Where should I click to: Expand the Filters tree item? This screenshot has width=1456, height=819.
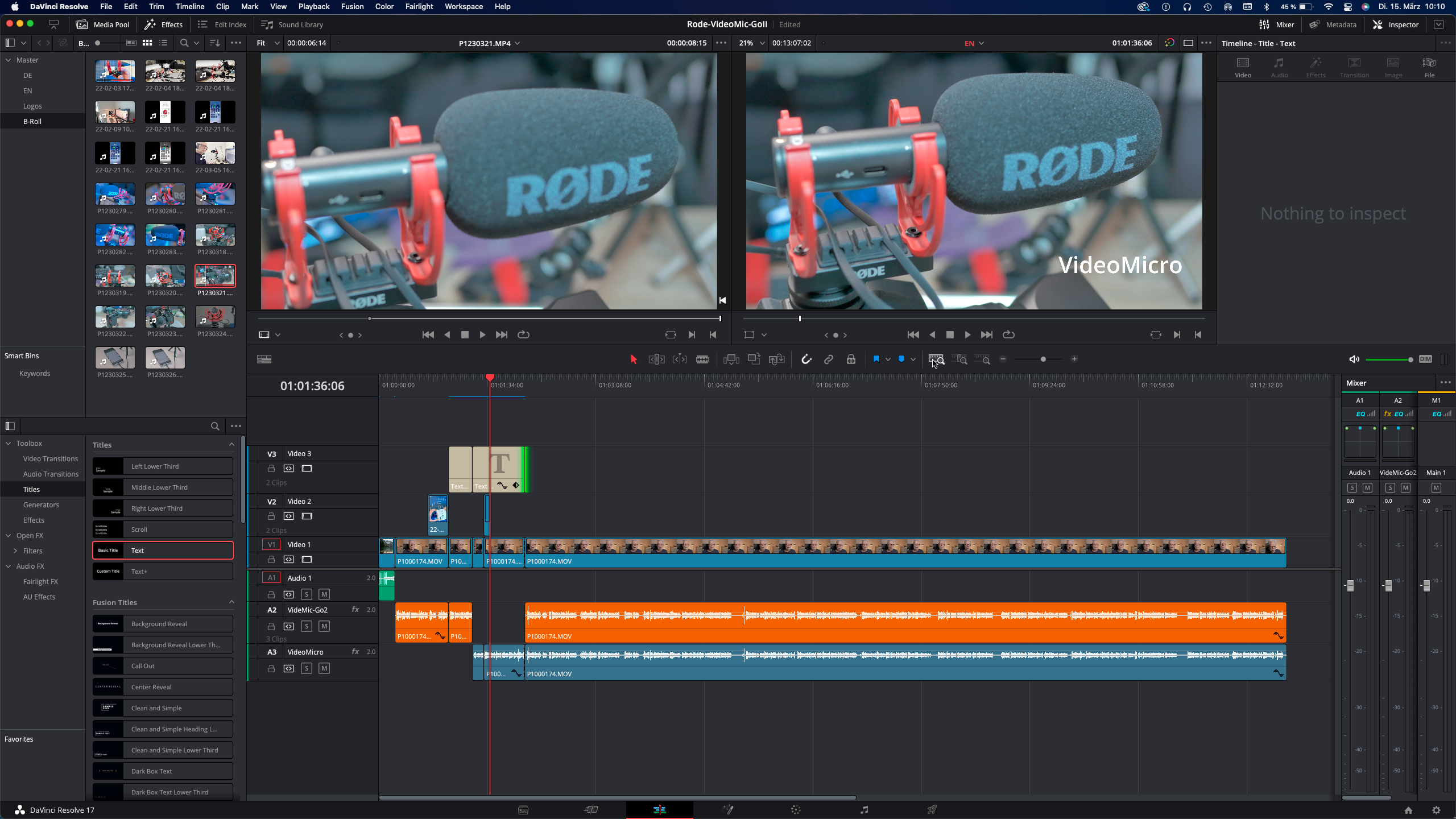click(15, 551)
